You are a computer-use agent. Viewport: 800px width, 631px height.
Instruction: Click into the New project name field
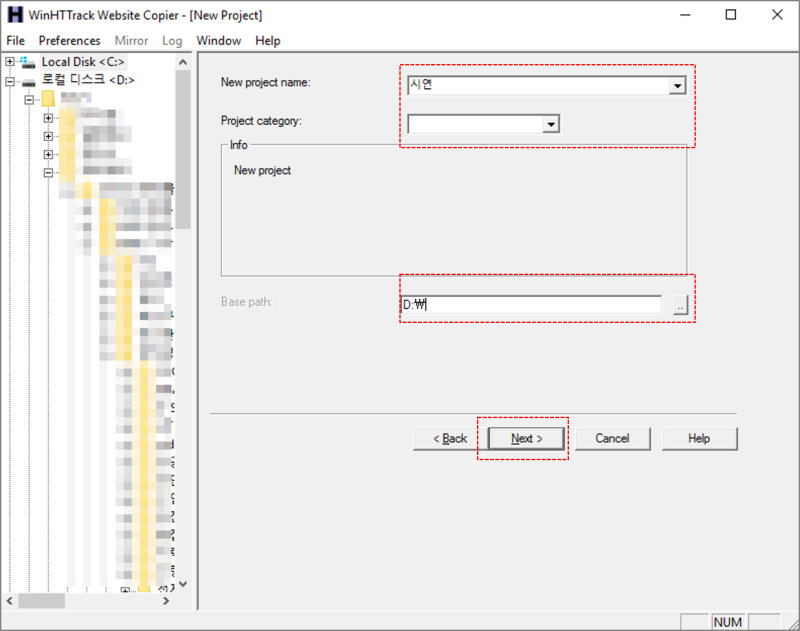538,85
